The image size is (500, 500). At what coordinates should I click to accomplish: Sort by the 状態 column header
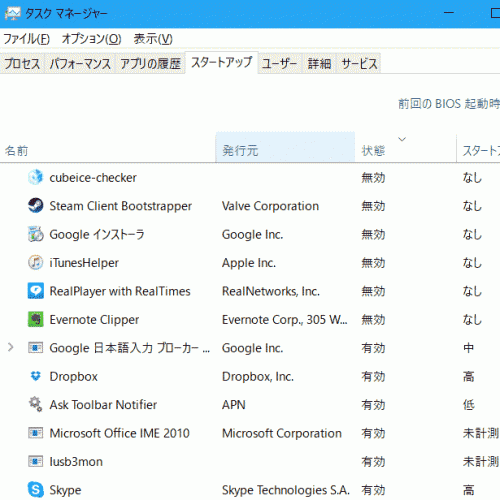coord(406,147)
